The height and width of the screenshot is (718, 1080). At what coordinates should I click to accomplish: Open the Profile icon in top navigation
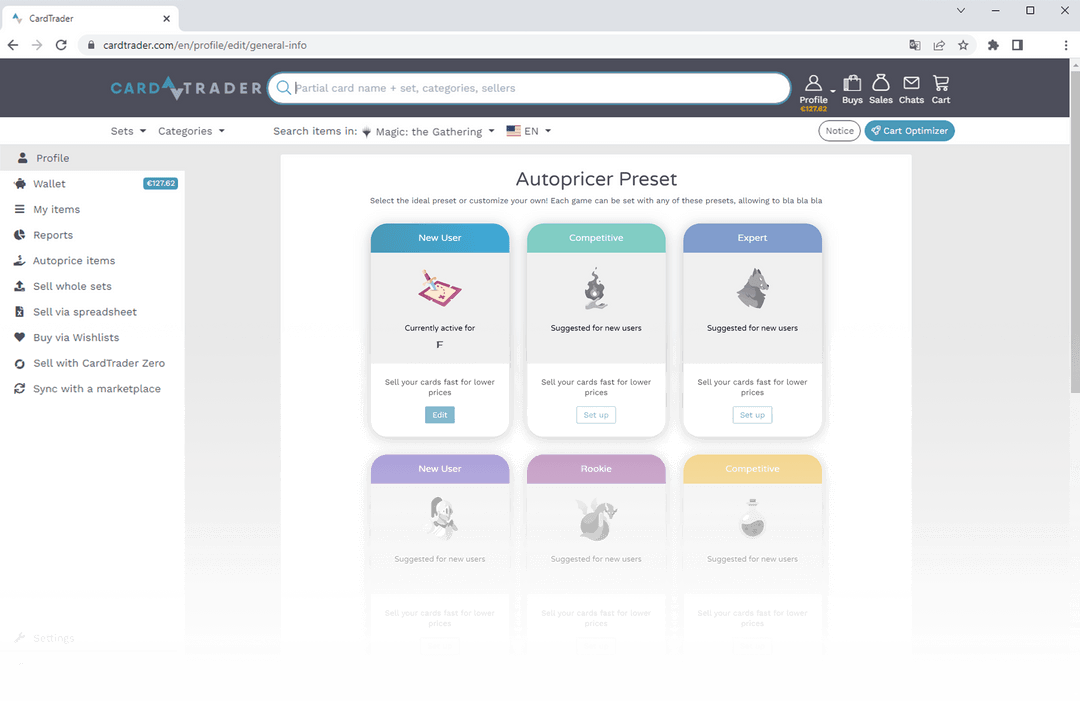pos(814,82)
